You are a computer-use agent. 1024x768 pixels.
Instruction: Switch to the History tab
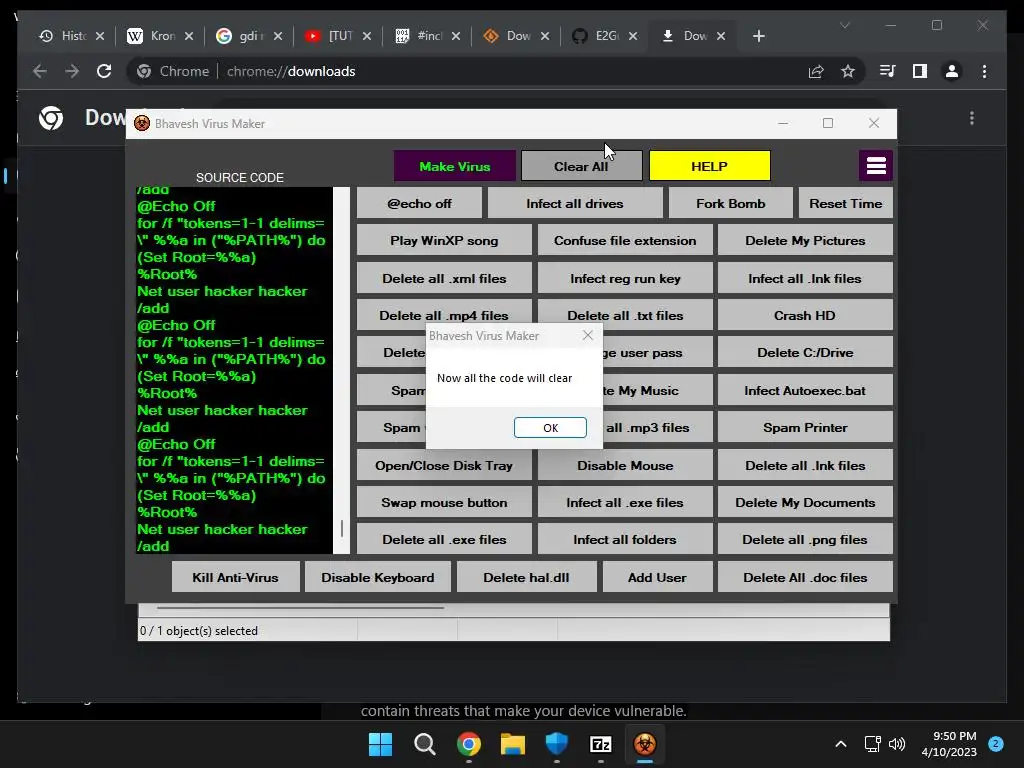[71, 36]
